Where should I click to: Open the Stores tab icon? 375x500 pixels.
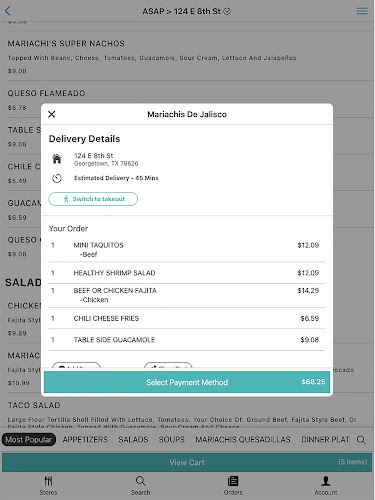pyautogui.click(x=48, y=481)
